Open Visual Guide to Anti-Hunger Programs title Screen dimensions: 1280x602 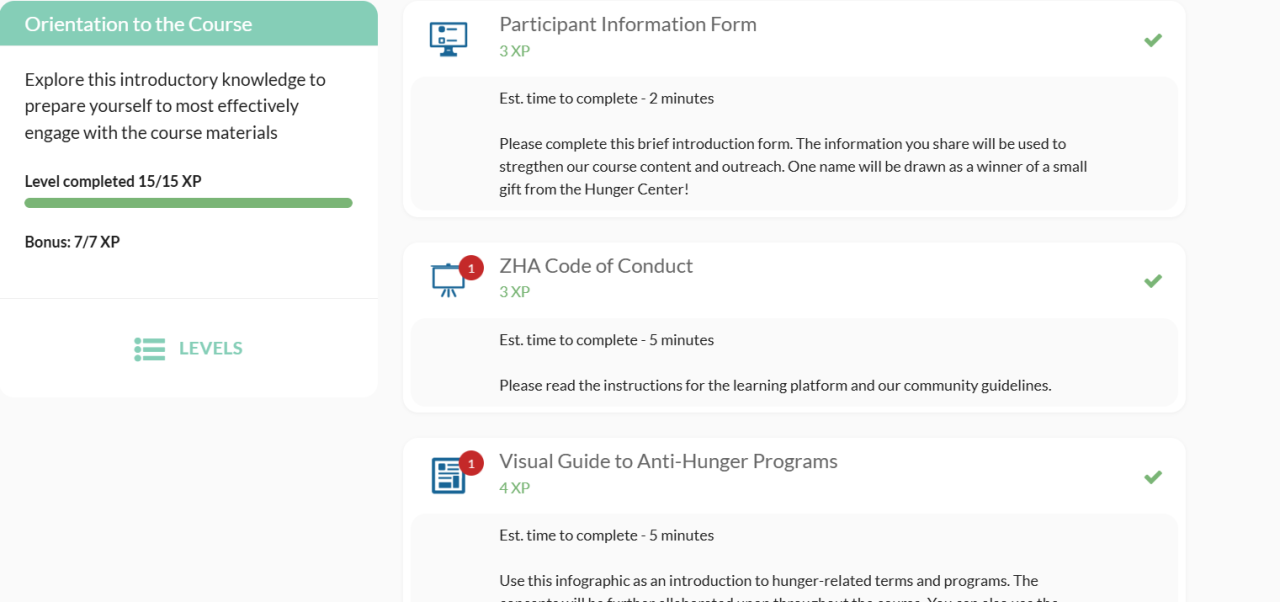tap(668, 461)
